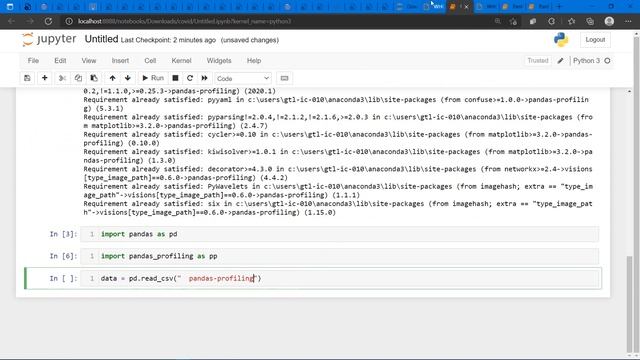
Task: Move selected cell up arrow
Action: (112, 78)
